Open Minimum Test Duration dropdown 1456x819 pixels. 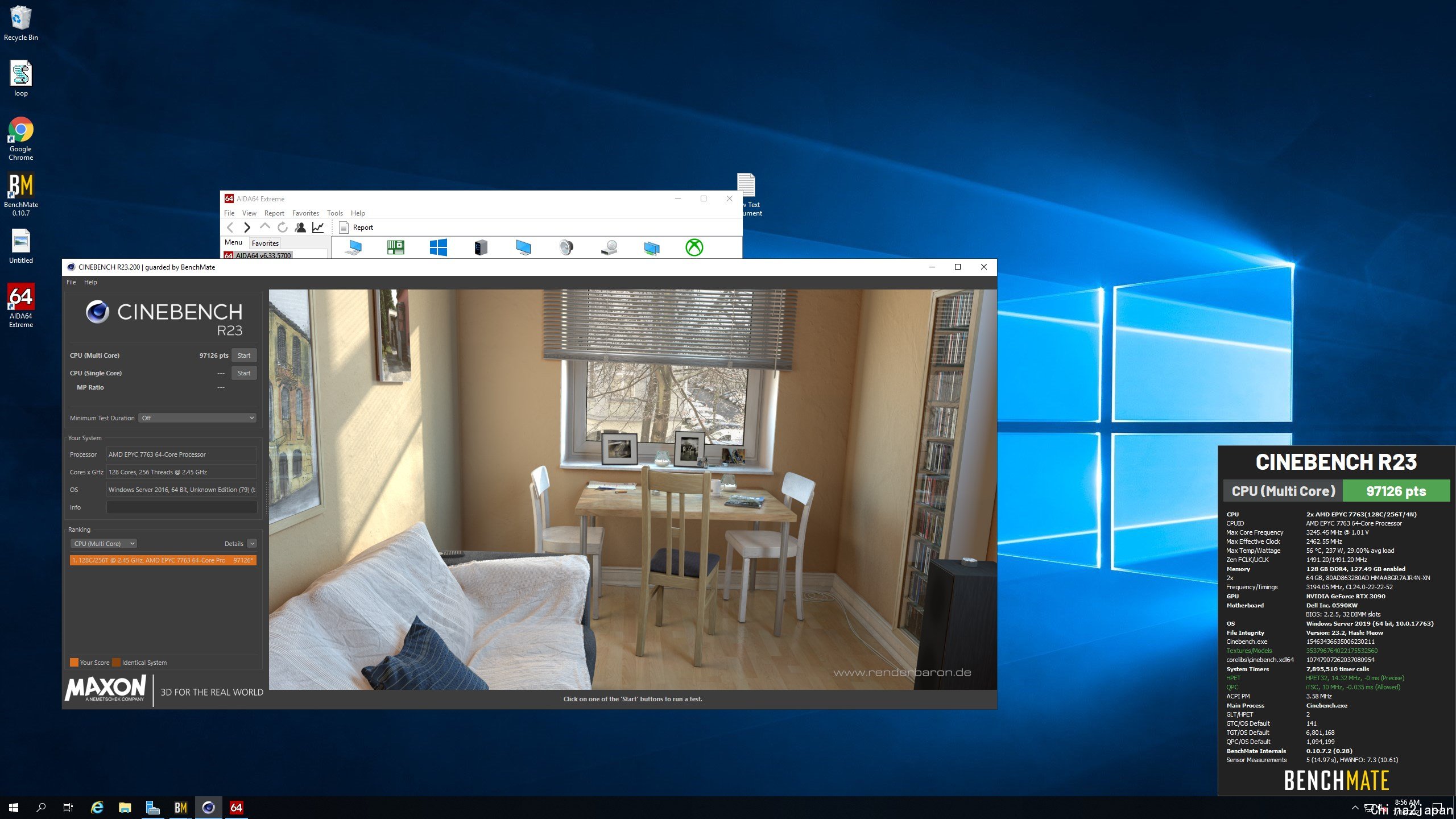point(197,418)
